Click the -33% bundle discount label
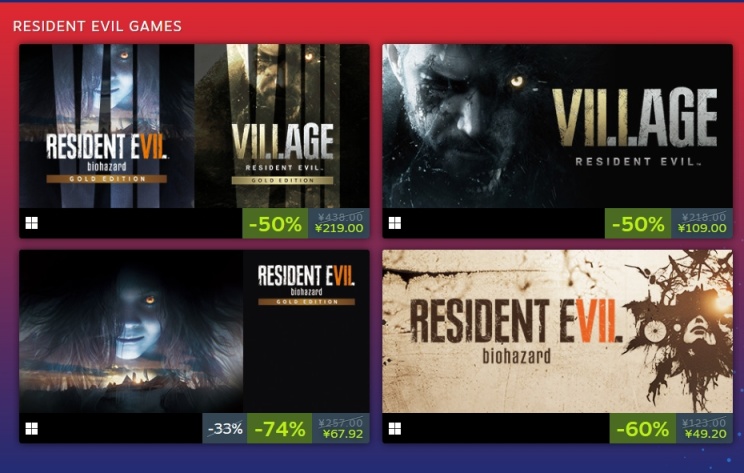 pyautogui.click(x=225, y=429)
